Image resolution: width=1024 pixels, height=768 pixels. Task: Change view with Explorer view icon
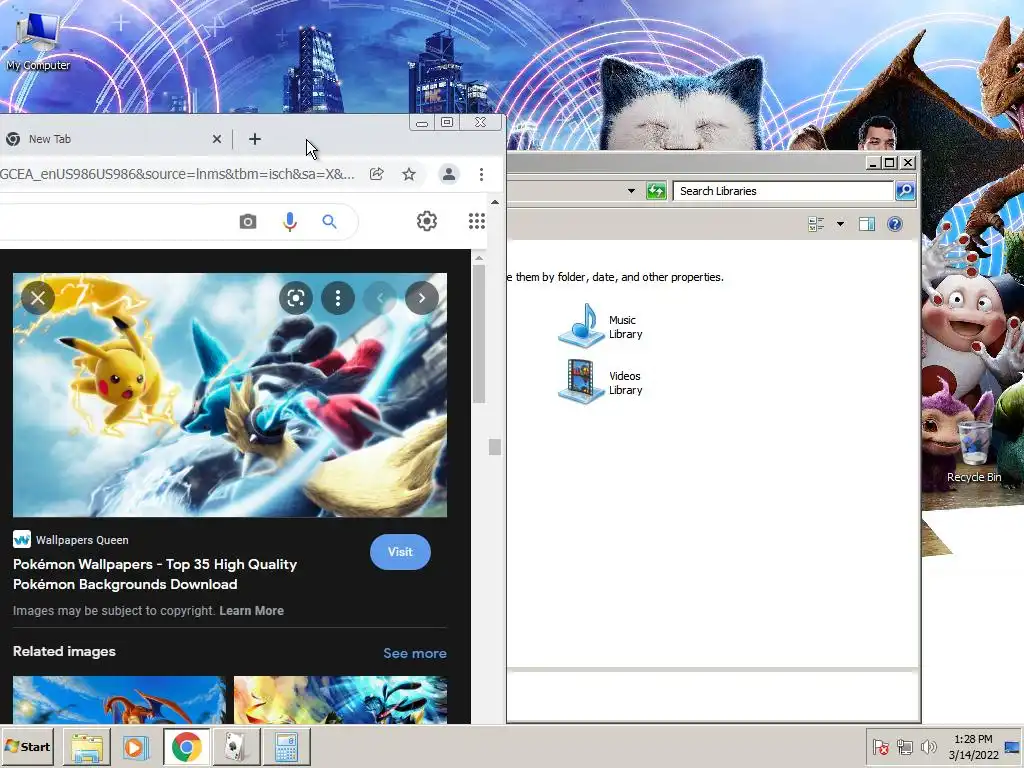click(x=816, y=225)
